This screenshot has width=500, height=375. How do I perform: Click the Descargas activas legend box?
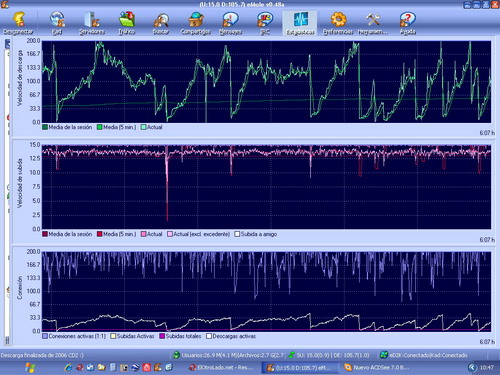coord(209,336)
